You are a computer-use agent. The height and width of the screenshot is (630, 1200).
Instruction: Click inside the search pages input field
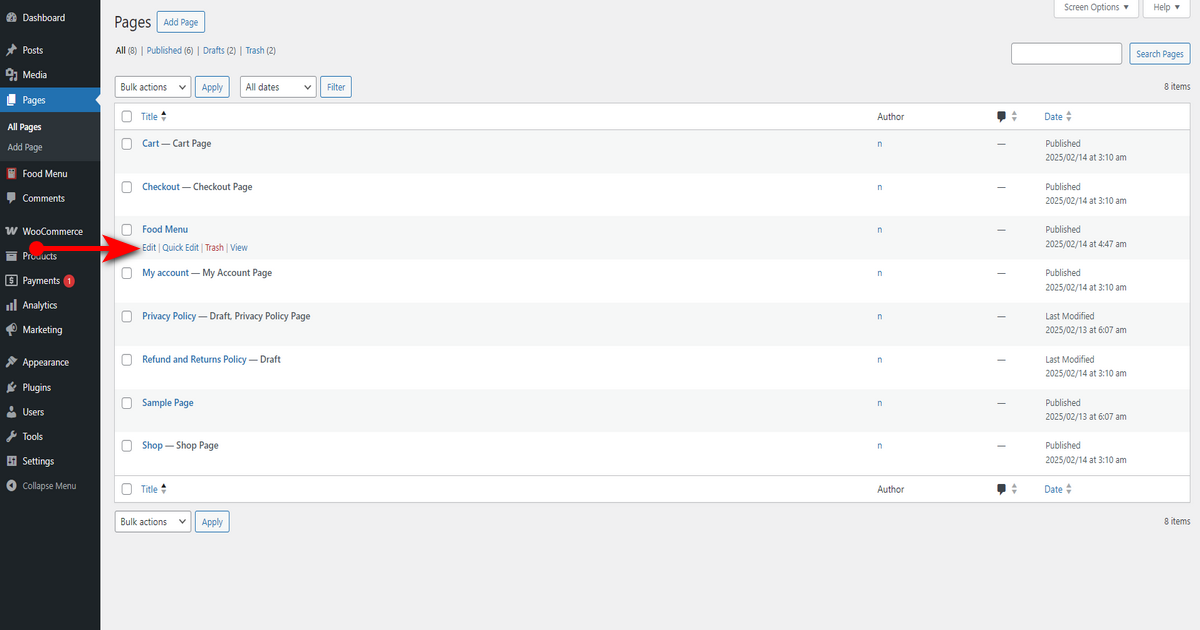pos(1067,54)
